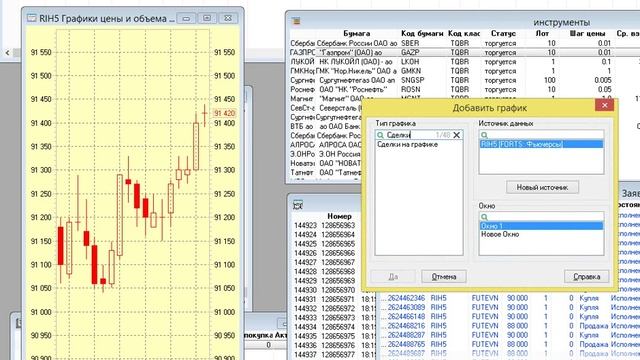Click the Бумага column header

(x=357, y=33)
